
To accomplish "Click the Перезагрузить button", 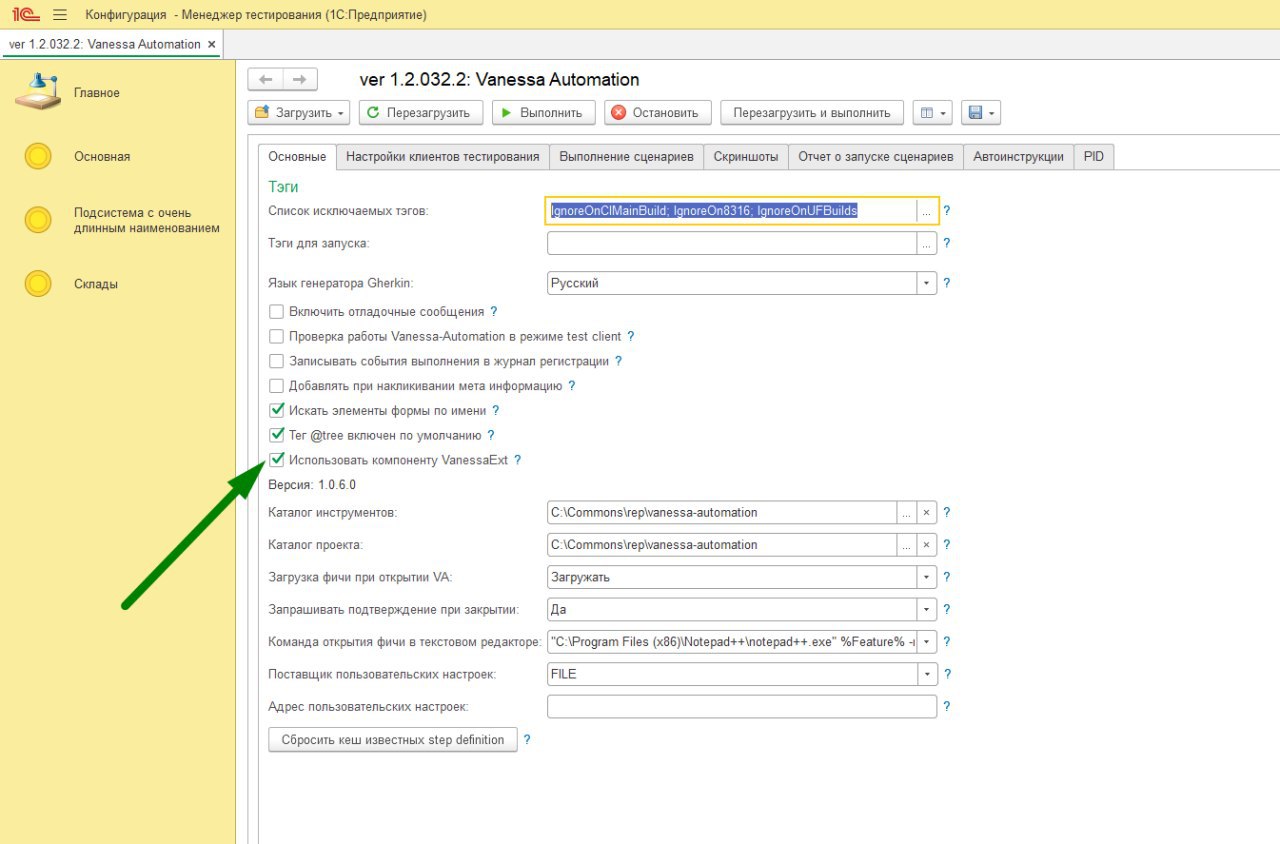I will coord(421,113).
